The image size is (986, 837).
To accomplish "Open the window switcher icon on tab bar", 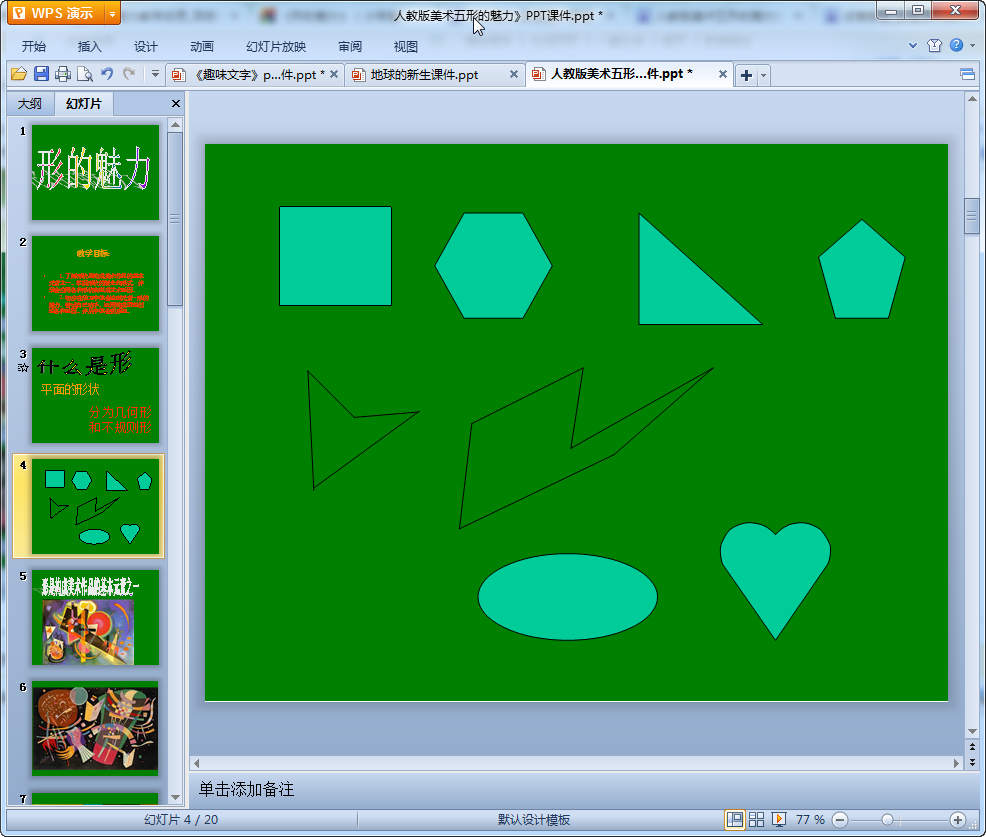I will click(967, 75).
